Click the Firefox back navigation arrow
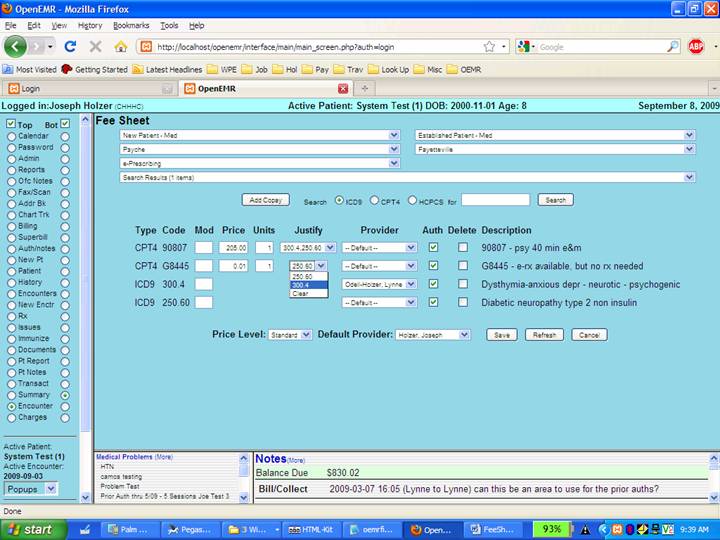 [x=15, y=46]
